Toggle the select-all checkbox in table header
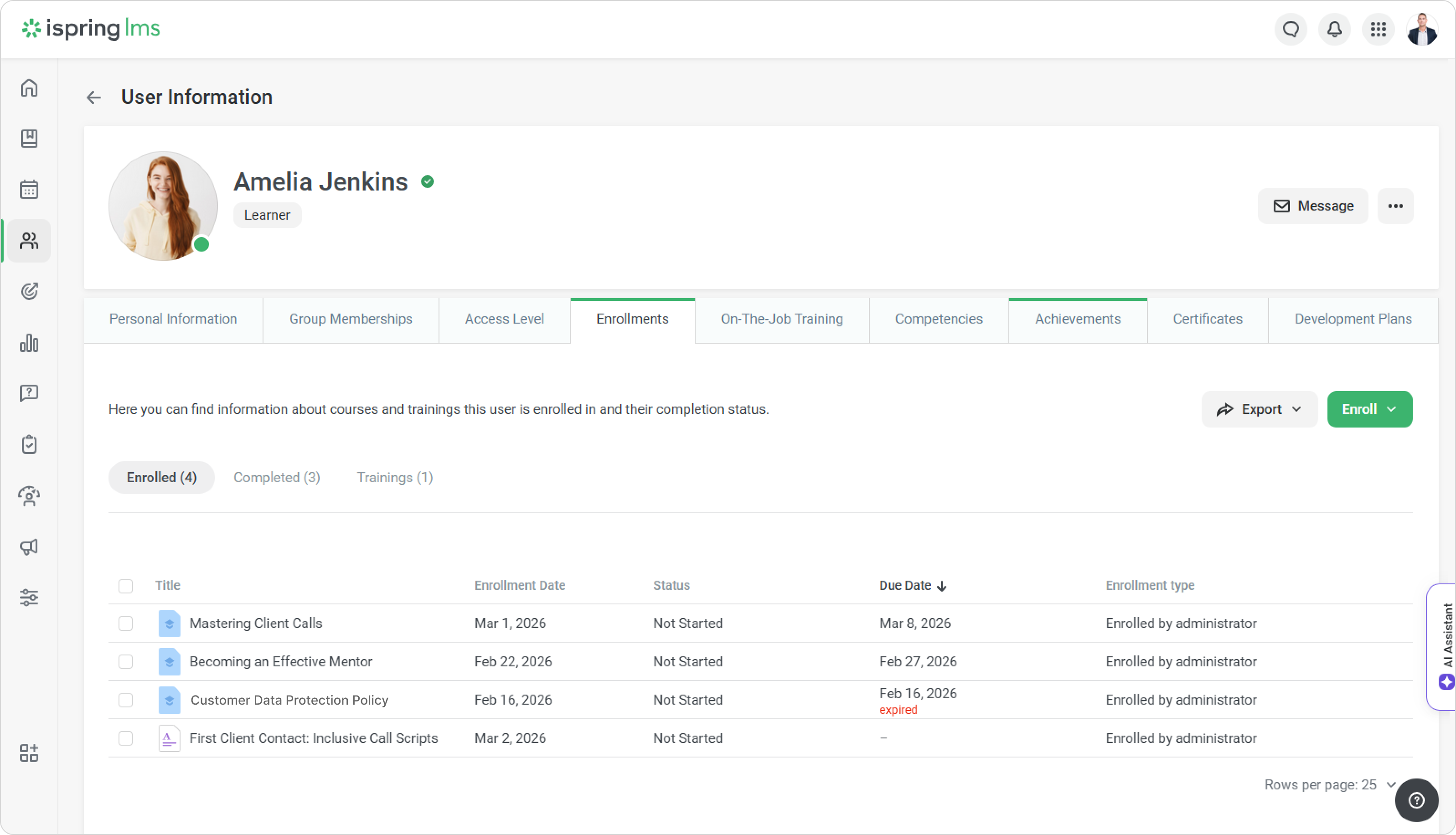1456x835 pixels. click(x=125, y=586)
